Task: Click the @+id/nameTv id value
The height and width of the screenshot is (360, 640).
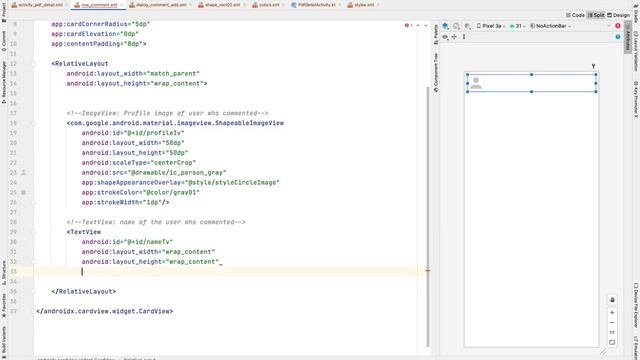Action: pyautogui.click(x=149, y=242)
